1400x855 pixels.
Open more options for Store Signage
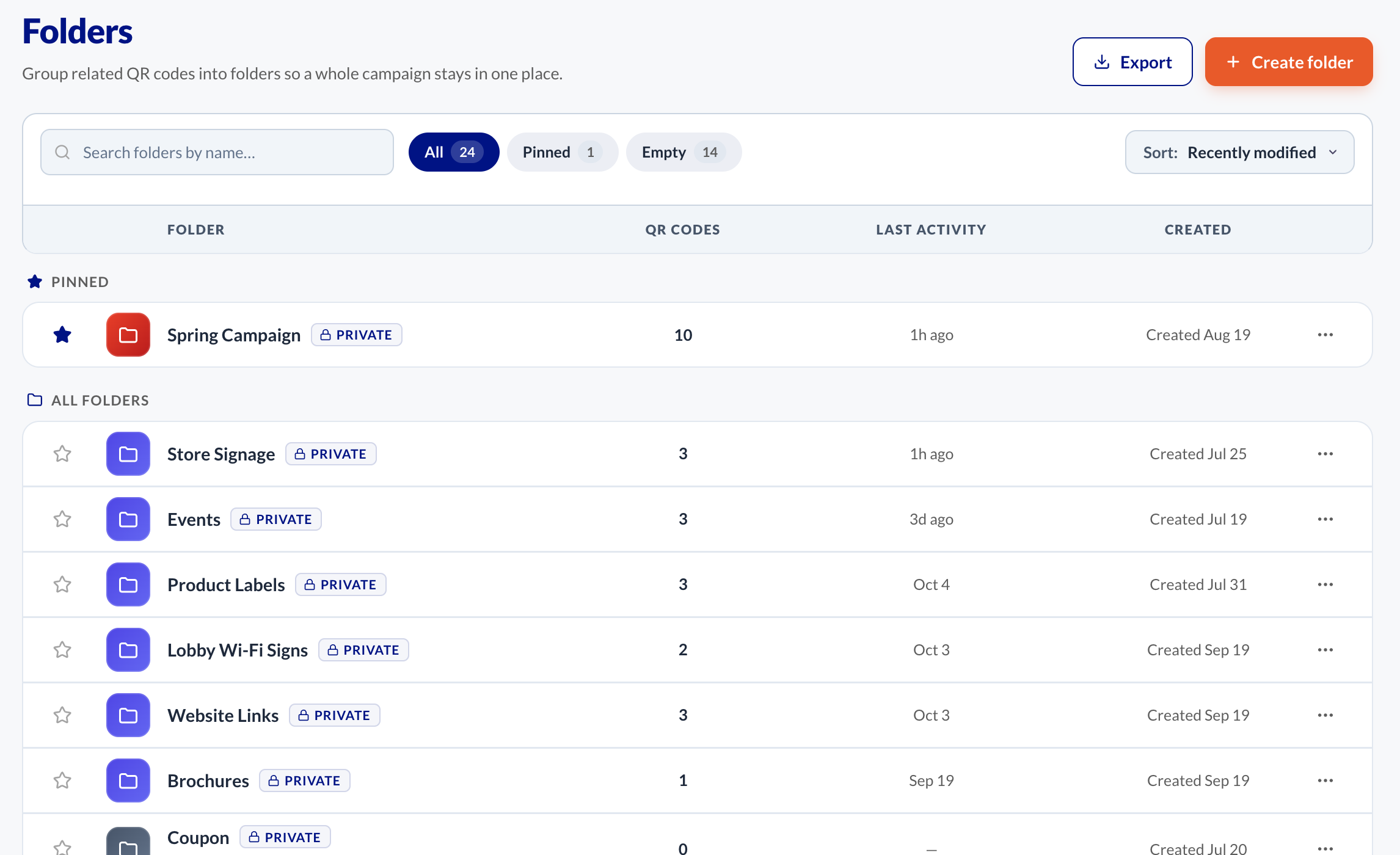click(1325, 454)
